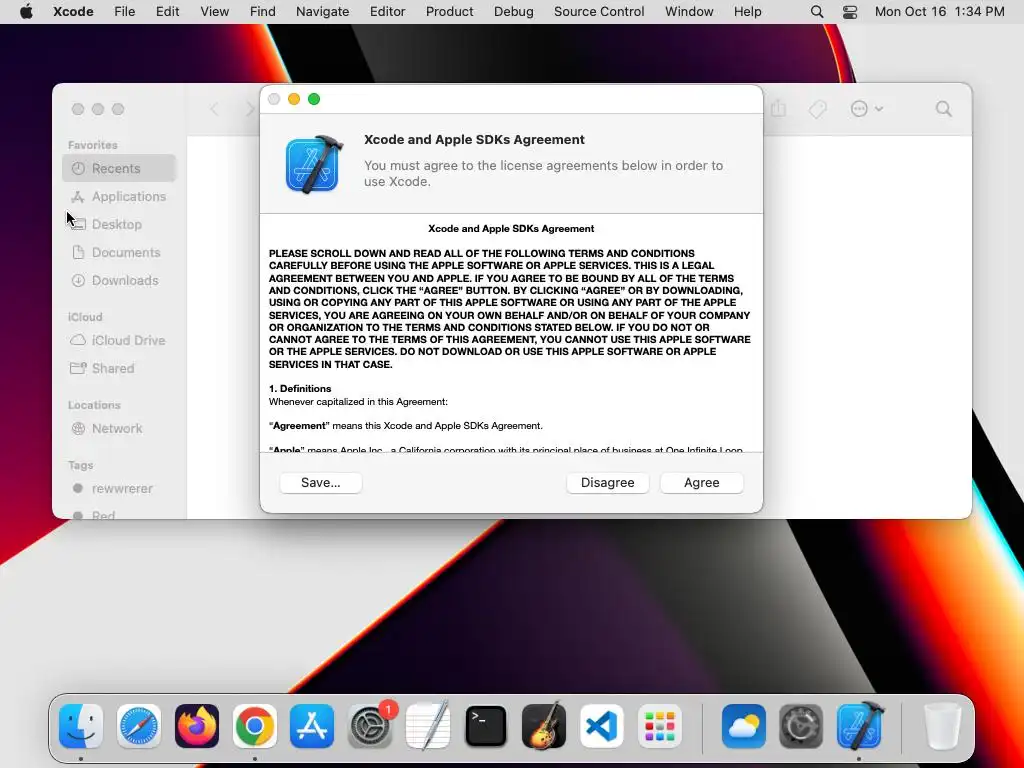Click the Finder tag icon
This screenshot has height=768, width=1024.
coord(818,109)
